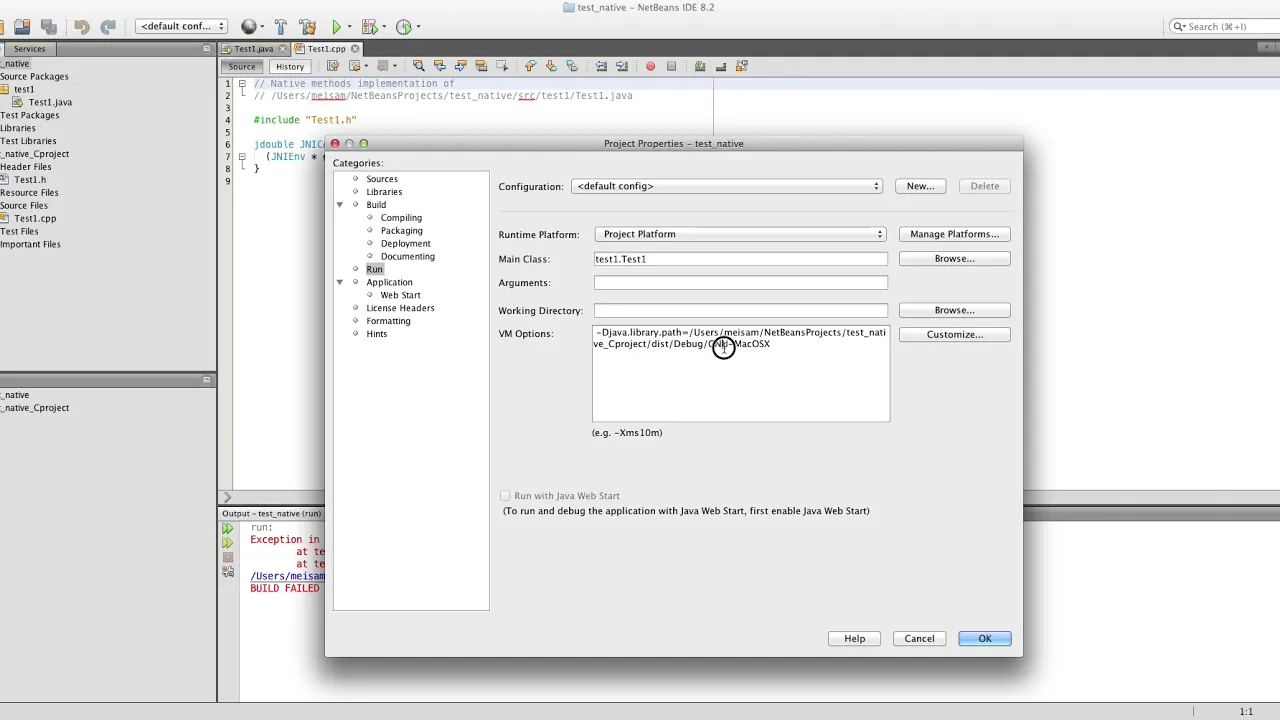Image resolution: width=1280 pixels, height=720 pixels.
Task: Click the Customize... VM options button
Action: (x=954, y=334)
